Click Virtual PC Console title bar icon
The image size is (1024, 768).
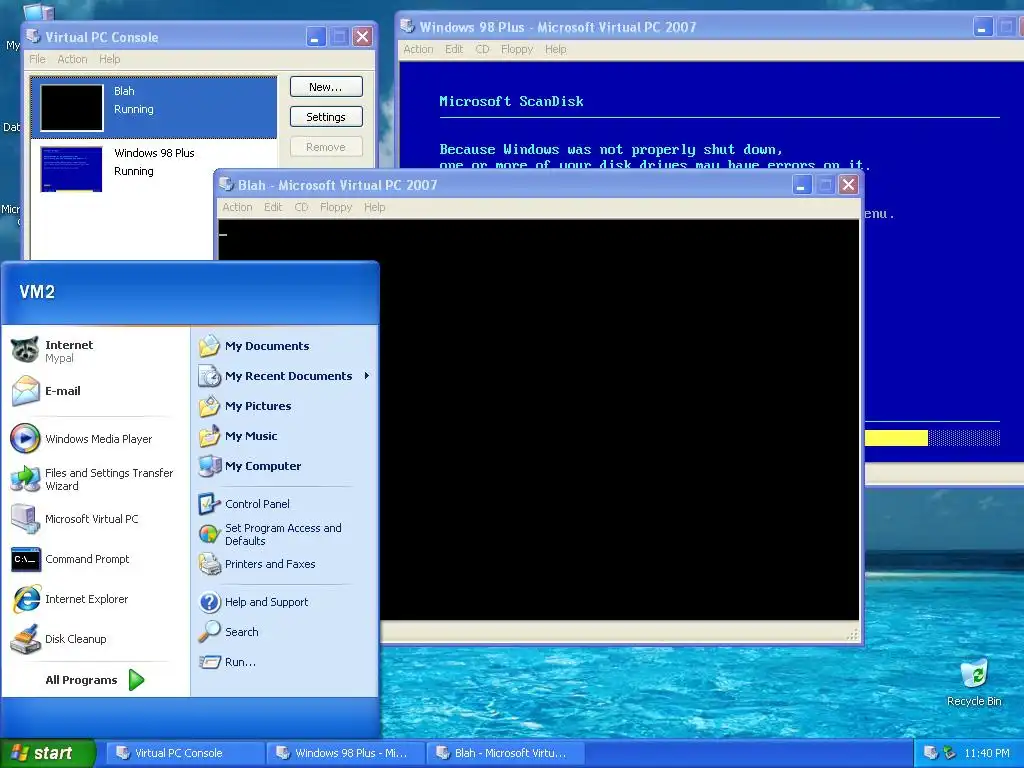[33, 36]
